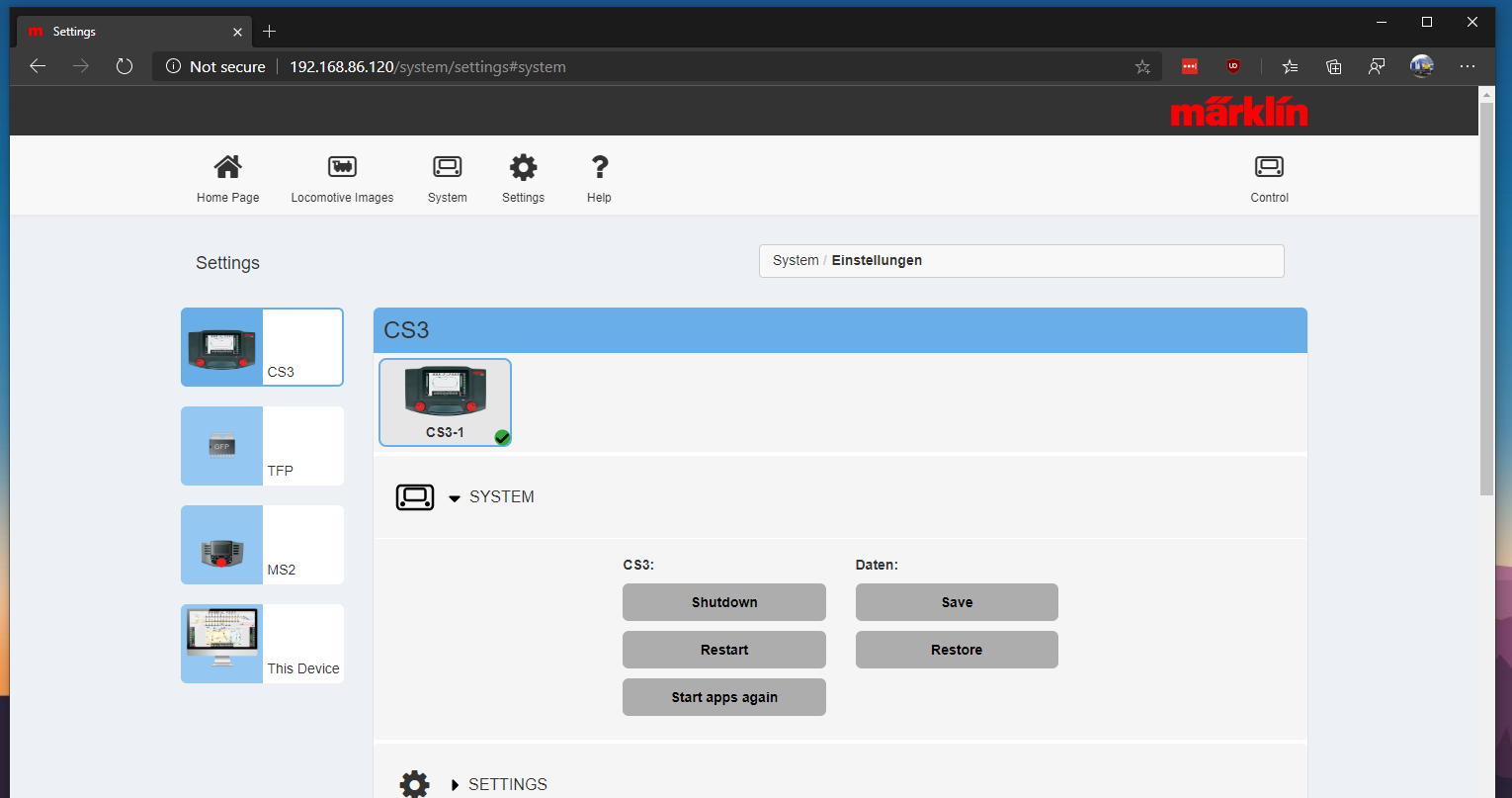Follow the System breadcrumb link
This screenshot has width=1512, height=798.
pyautogui.click(x=796, y=261)
